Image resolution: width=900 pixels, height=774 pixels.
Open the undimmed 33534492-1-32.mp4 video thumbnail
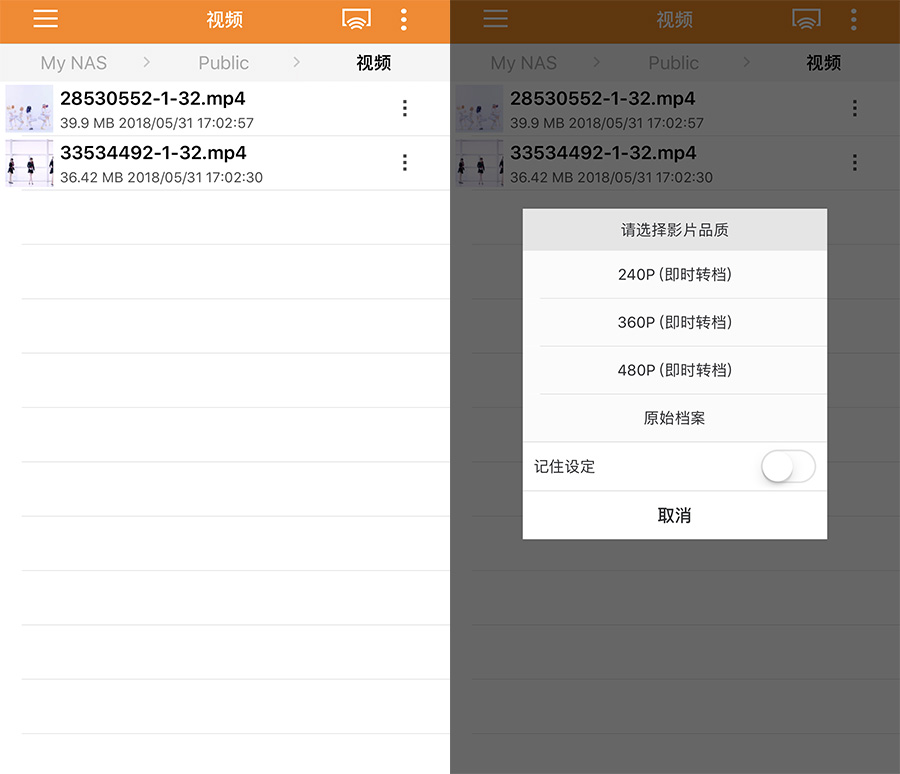pos(29,163)
